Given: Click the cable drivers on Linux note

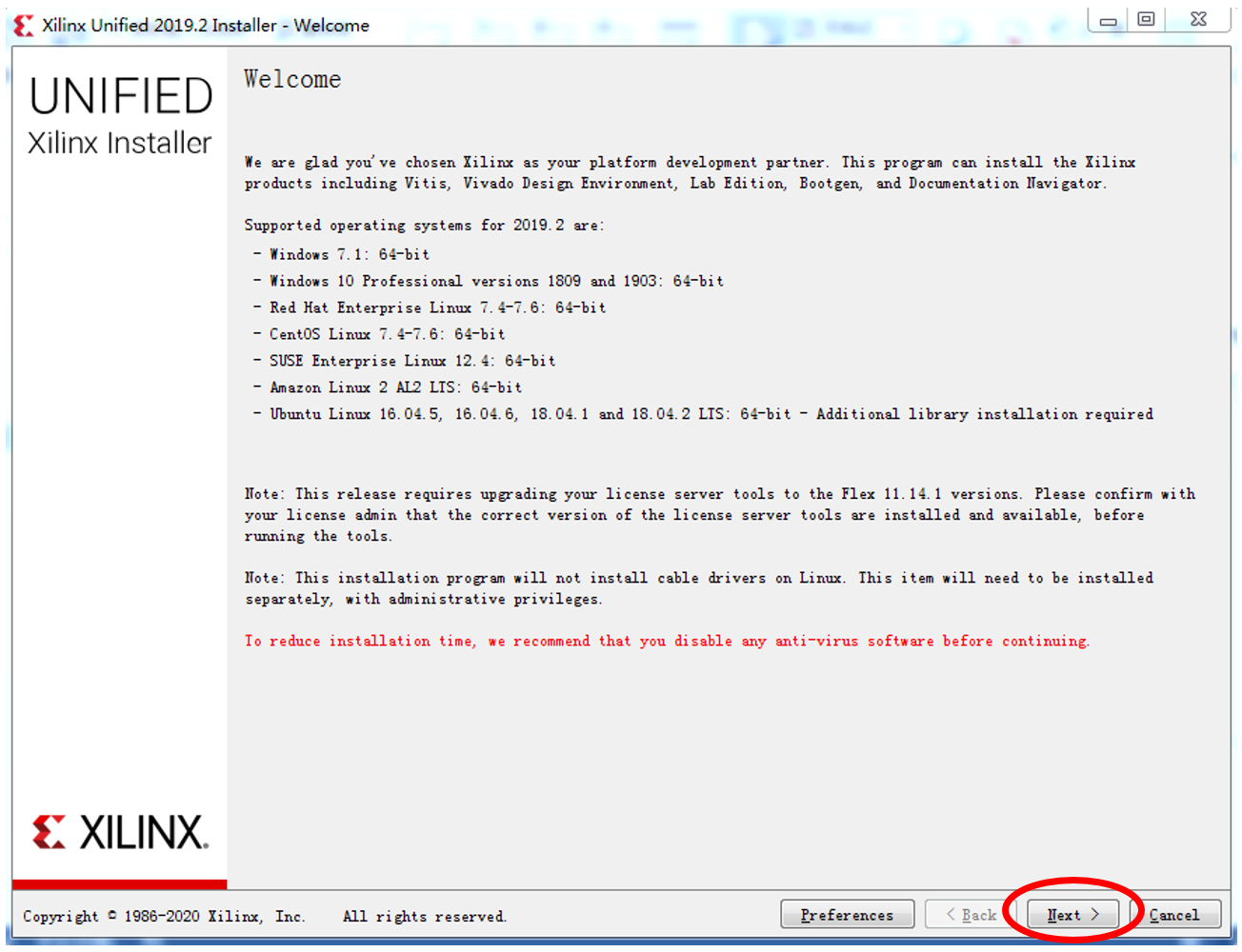Looking at the screenshot, I should coord(699,588).
